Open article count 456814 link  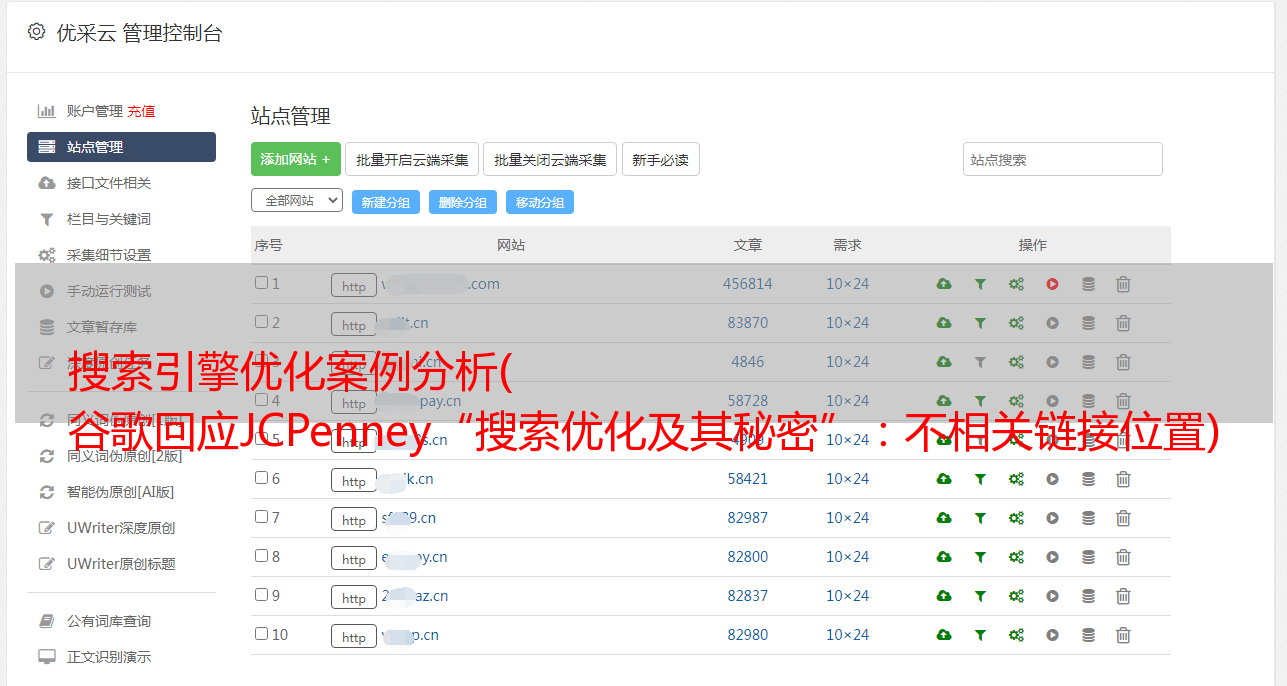(x=748, y=284)
